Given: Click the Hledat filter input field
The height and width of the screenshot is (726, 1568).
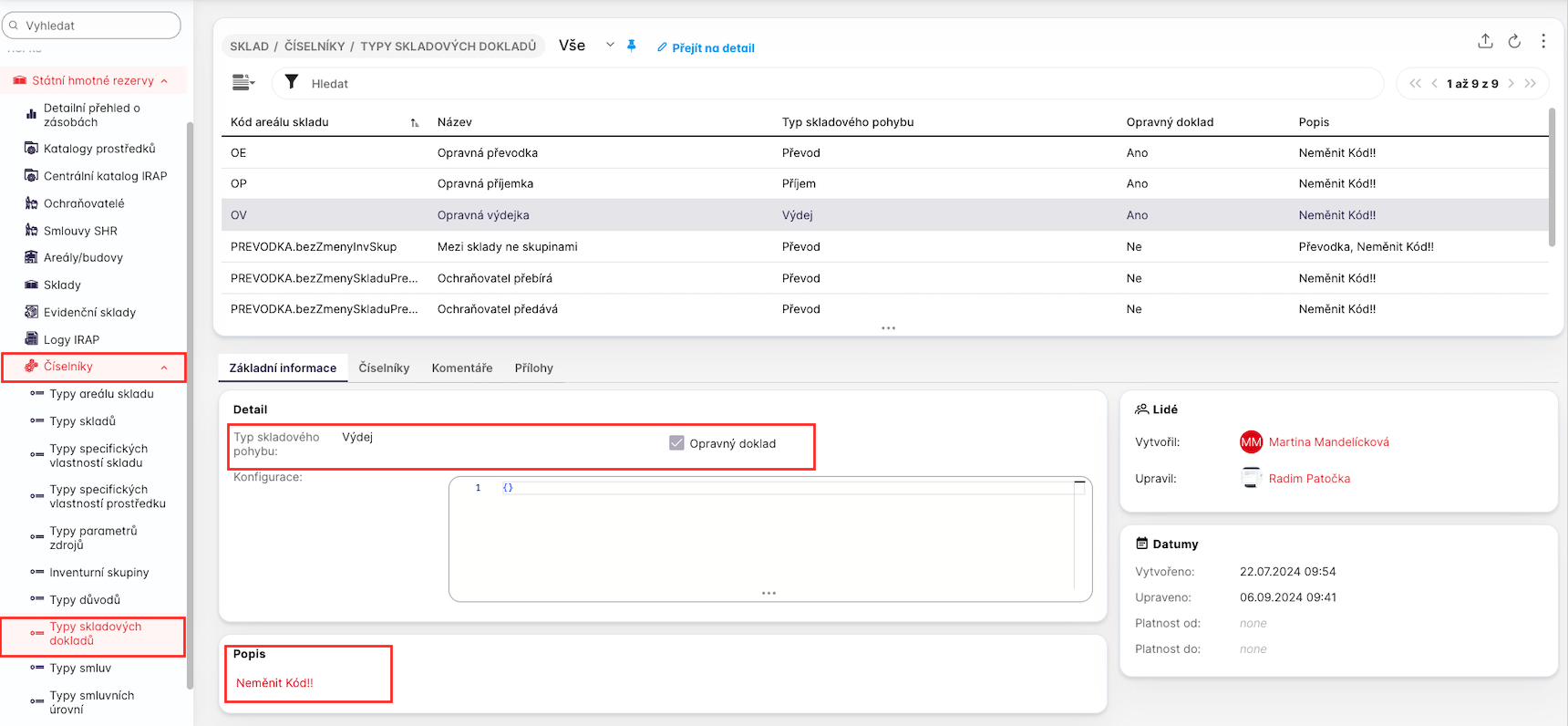Looking at the screenshot, I should point(820,84).
